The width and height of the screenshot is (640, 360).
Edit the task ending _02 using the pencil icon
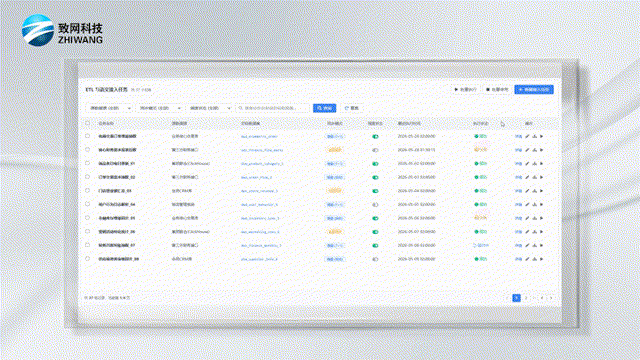click(527, 177)
